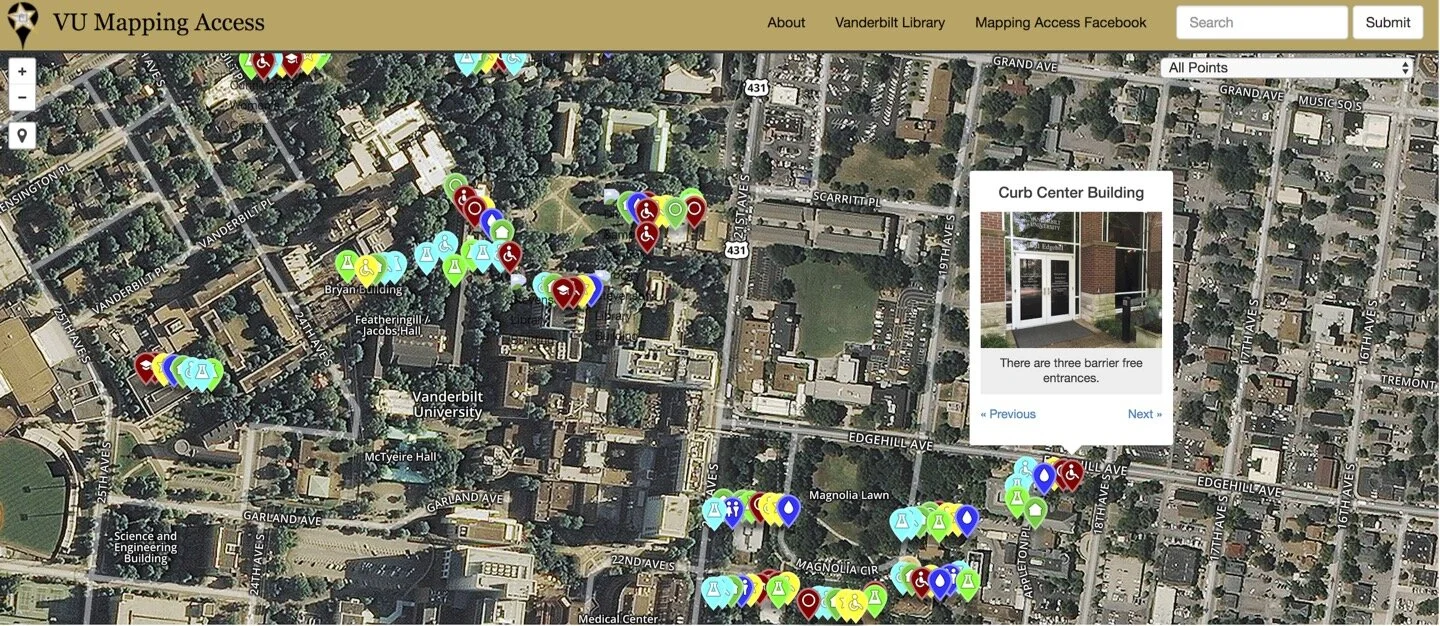The image size is (1440, 626).
Task: Select the red wheelchair accessibility marker near 21st Ave
Action: click(646, 212)
